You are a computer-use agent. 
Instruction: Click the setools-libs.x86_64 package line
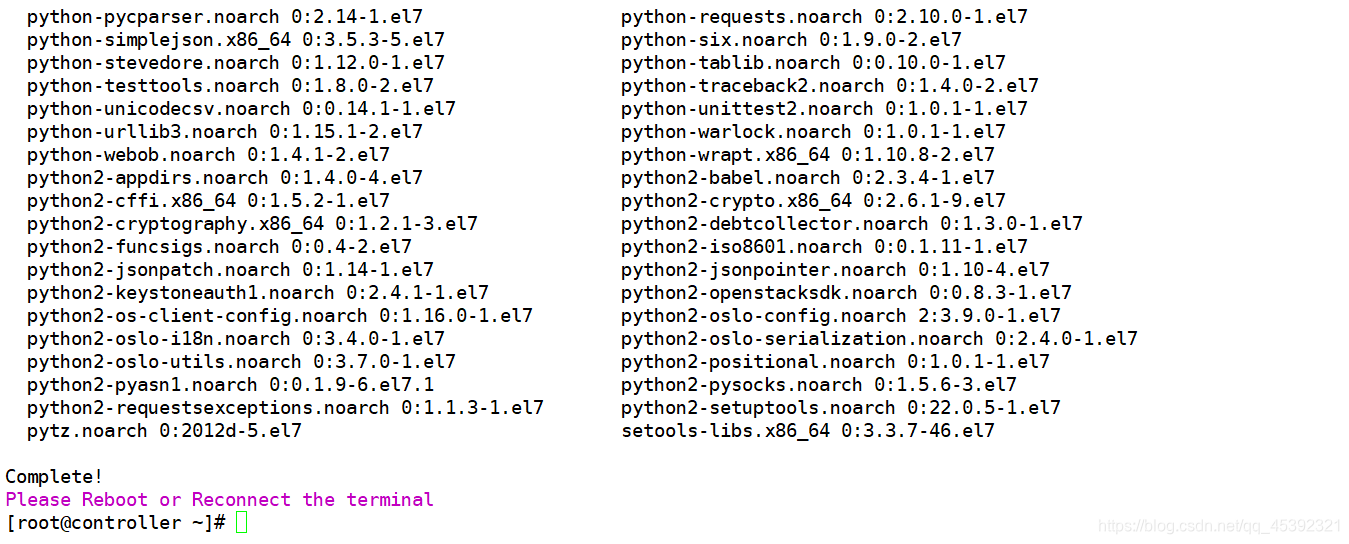click(x=807, y=431)
